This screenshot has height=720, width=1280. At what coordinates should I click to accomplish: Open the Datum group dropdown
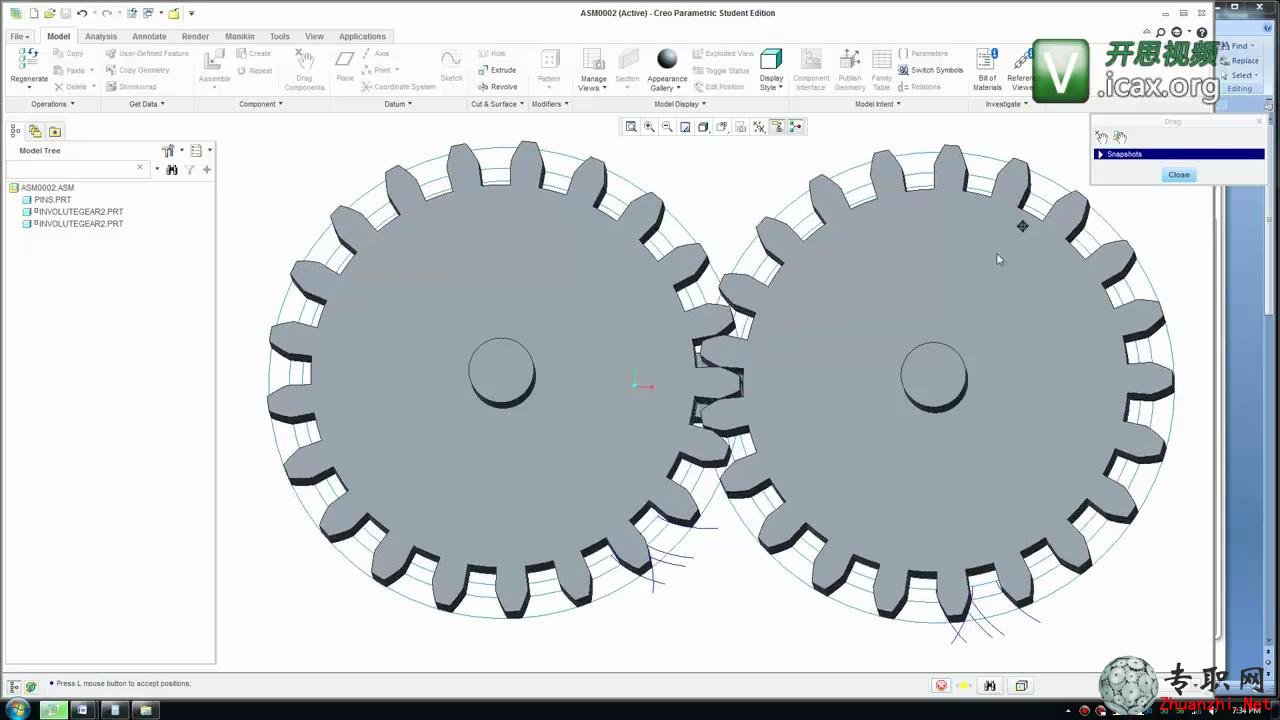[398, 104]
